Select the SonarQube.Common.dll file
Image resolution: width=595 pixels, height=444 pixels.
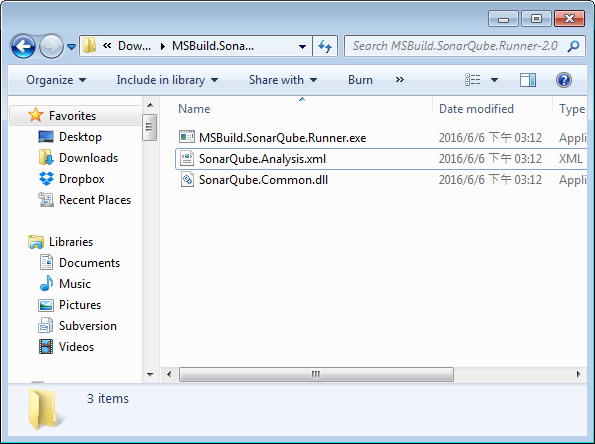point(263,179)
